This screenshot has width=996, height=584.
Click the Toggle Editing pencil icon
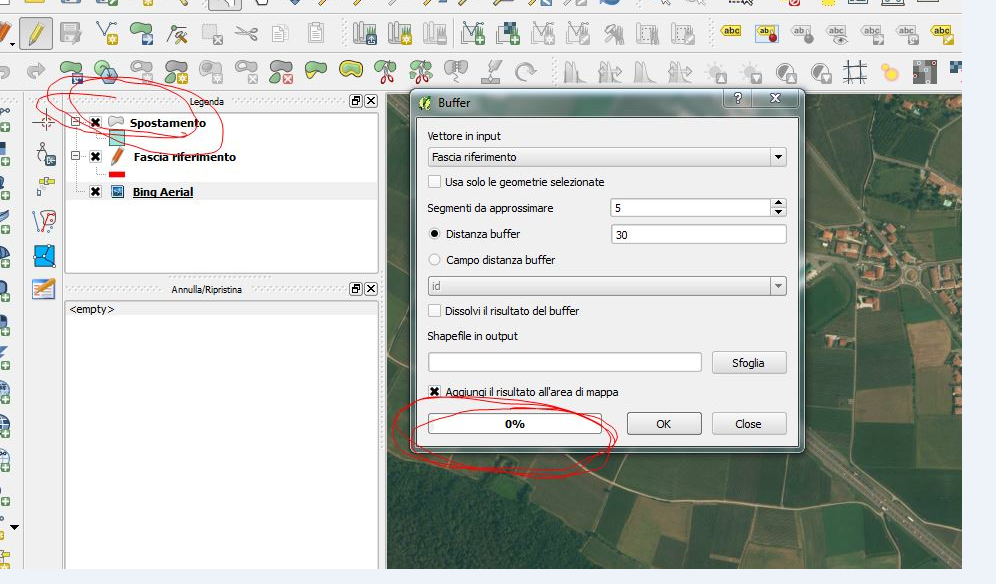(37, 34)
